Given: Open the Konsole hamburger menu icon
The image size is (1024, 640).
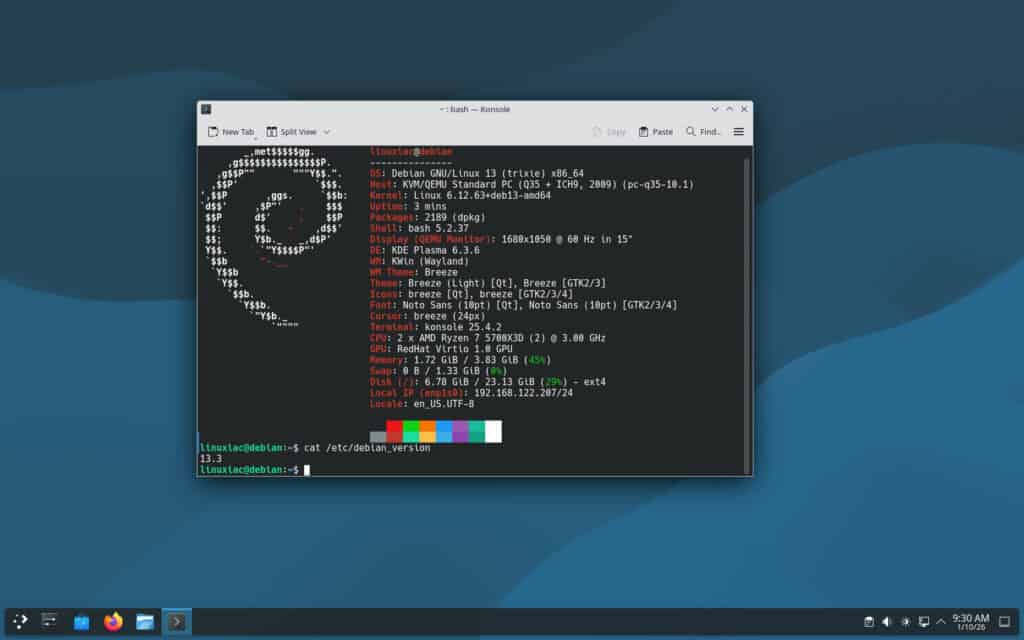Looking at the screenshot, I should click(738, 131).
